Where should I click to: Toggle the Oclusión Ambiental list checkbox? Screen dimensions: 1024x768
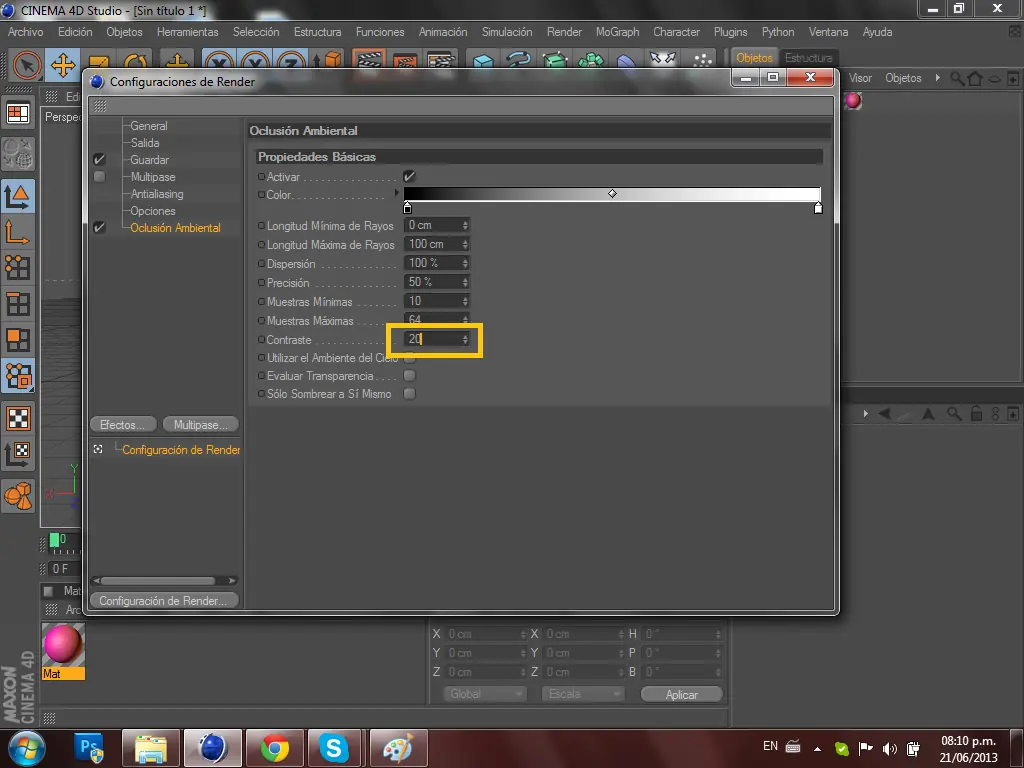[x=99, y=227]
